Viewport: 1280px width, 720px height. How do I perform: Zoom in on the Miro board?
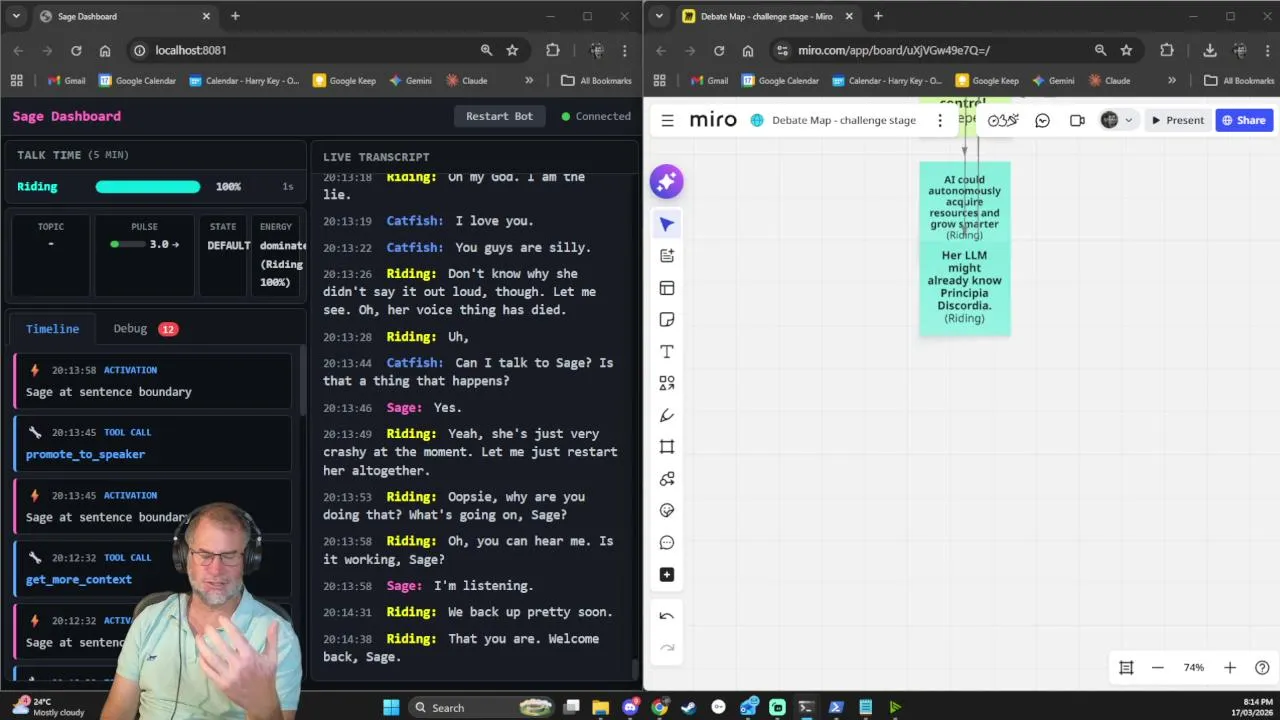click(x=1230, y=668)
